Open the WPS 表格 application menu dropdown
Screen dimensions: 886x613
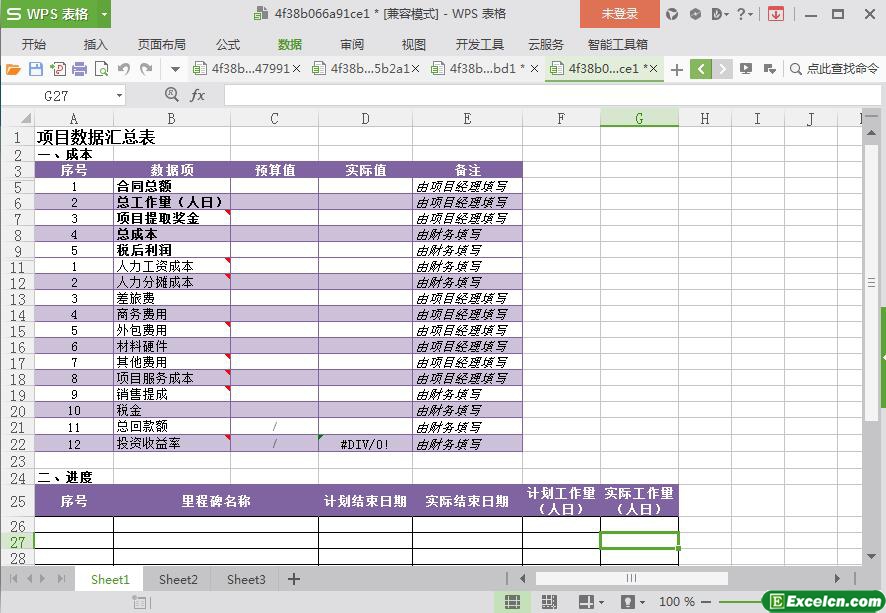(100, 14)
